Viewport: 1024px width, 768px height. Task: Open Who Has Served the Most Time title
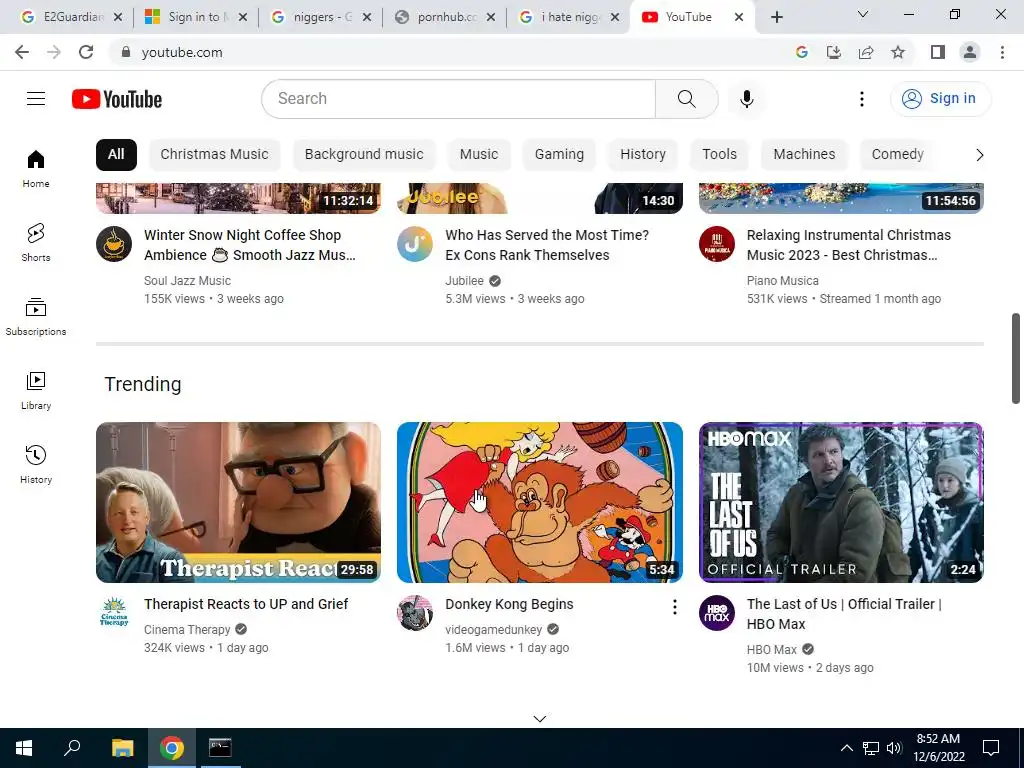(547, 245)
